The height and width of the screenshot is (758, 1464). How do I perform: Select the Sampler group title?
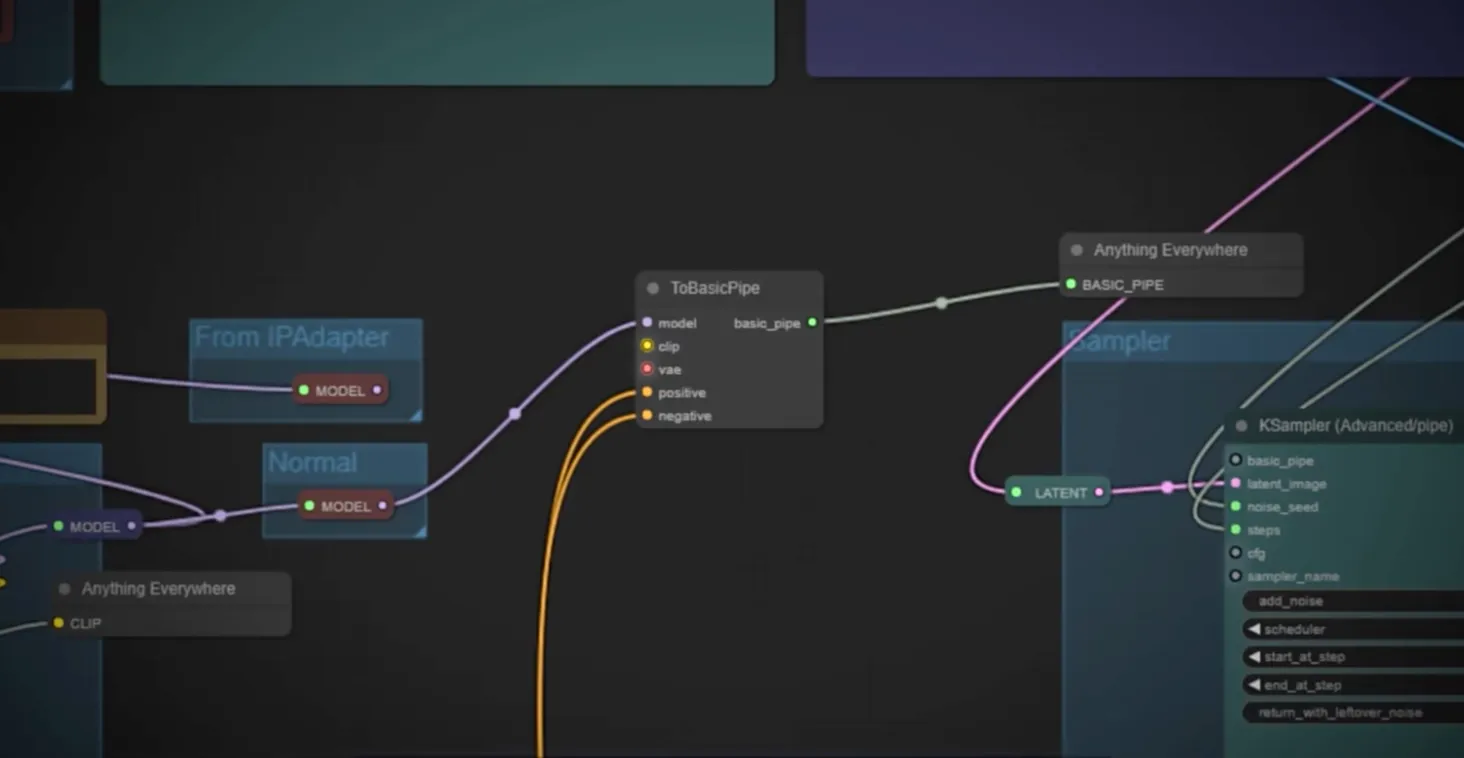pyautogui.click(x=1120, y=342)
